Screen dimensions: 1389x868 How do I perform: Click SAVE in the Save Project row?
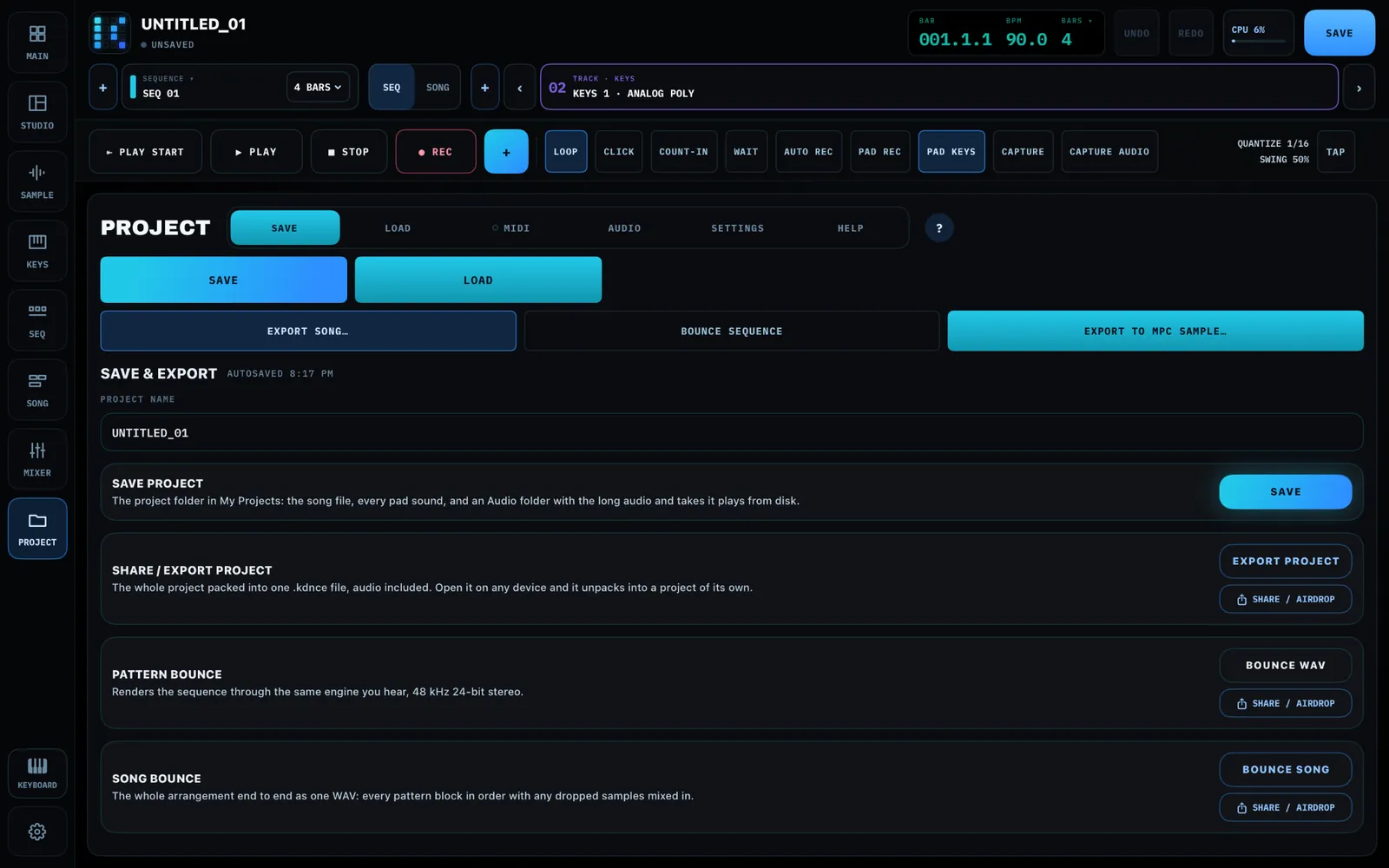[x=1286, y=491]
